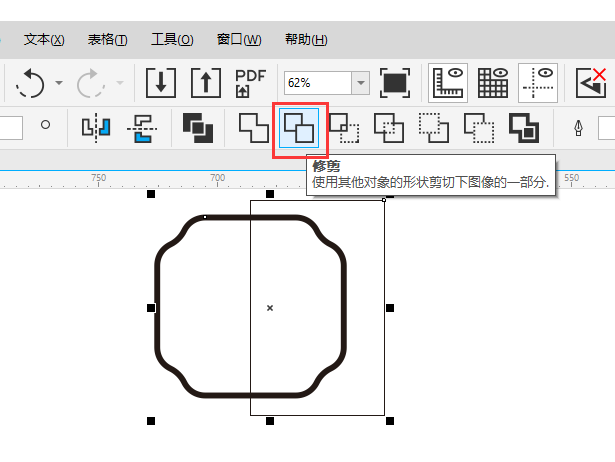Click the mirror horizontally icon
This screenshot has width=615, height=462.
[96, 128]
